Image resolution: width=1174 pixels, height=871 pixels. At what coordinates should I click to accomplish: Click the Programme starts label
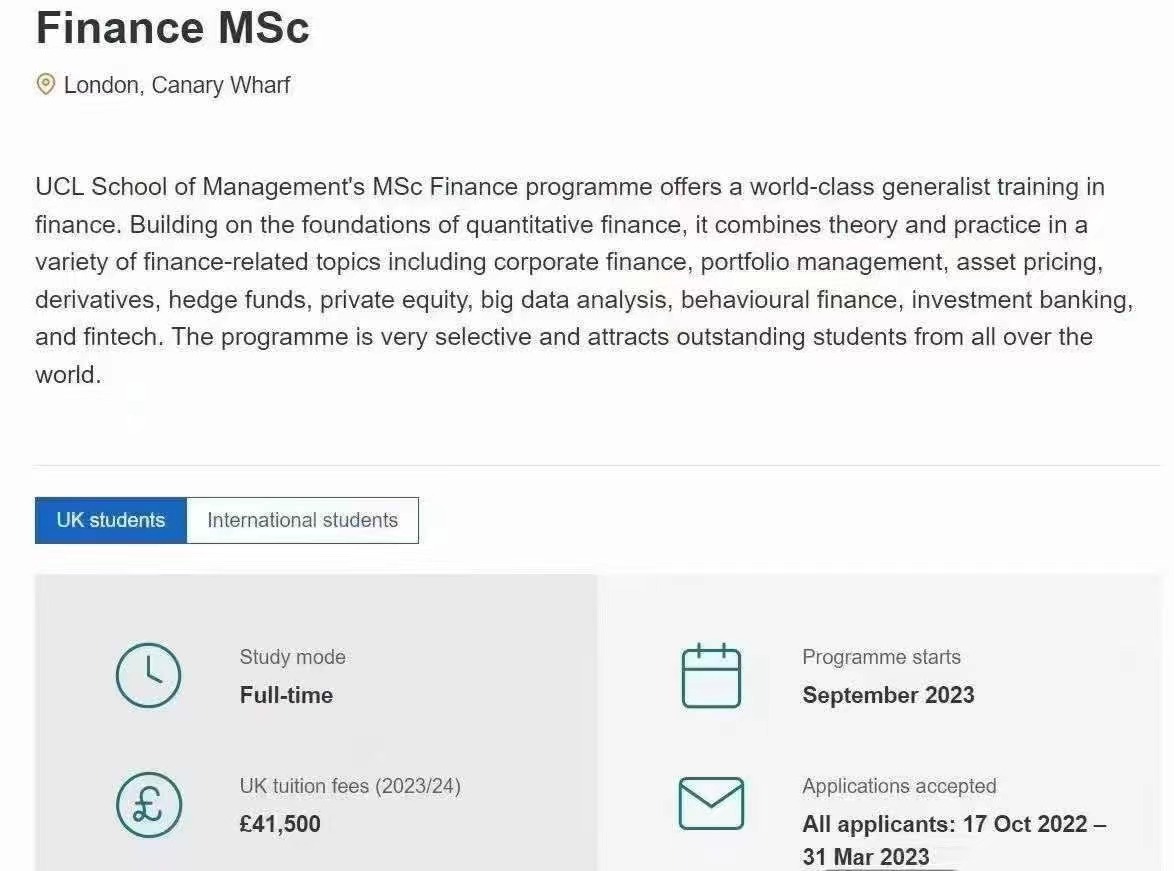tap(881, 657)
